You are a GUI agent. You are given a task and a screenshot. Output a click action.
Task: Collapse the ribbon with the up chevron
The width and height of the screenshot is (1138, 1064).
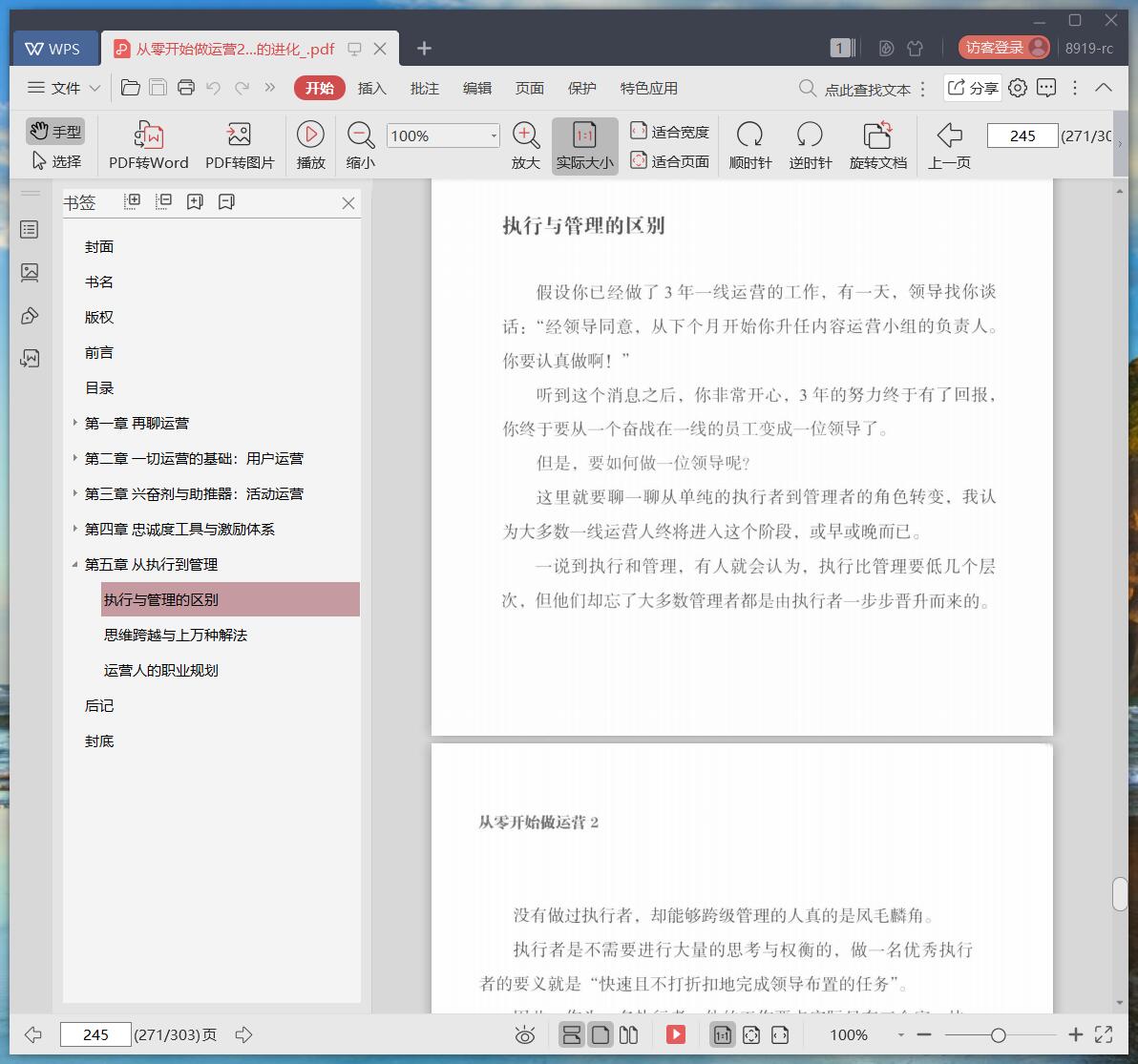[x=1104, y=88]
